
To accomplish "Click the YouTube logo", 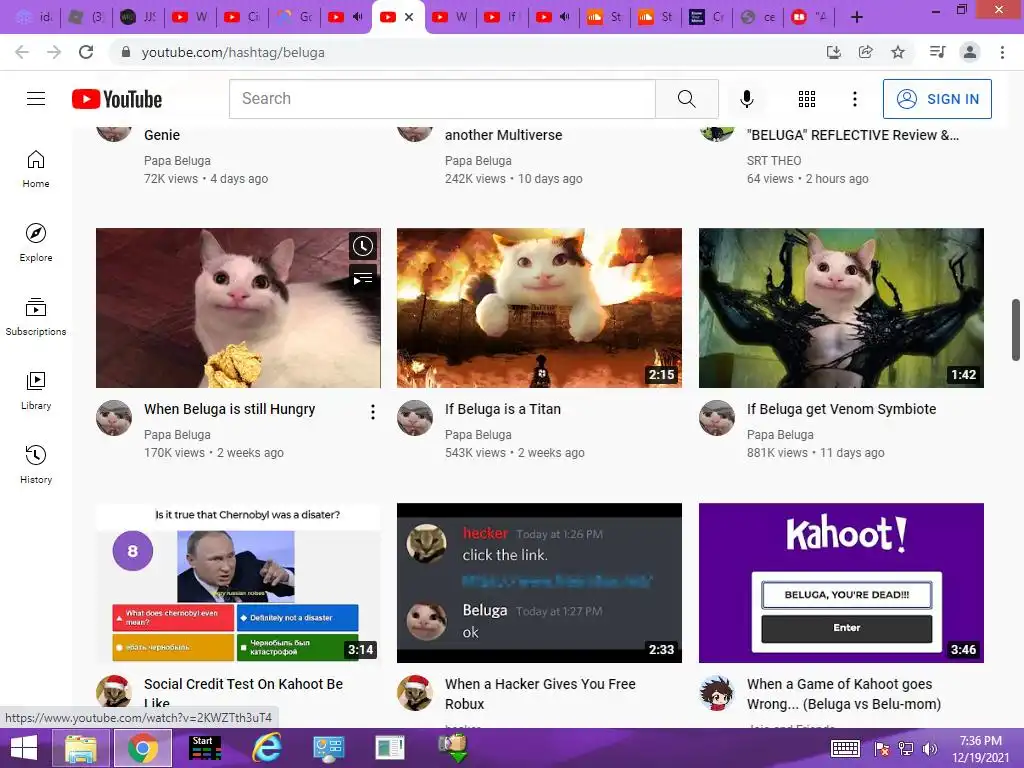I will point(117,99).
